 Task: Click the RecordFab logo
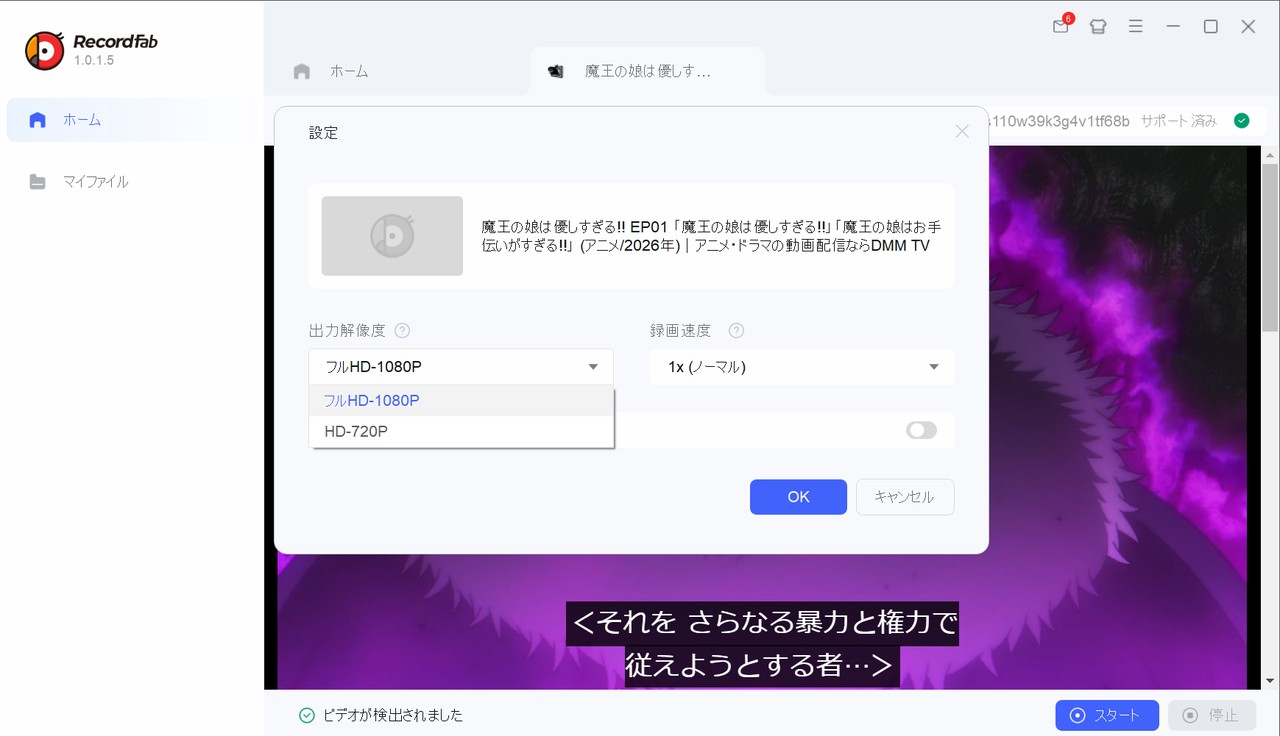point(44,49)
